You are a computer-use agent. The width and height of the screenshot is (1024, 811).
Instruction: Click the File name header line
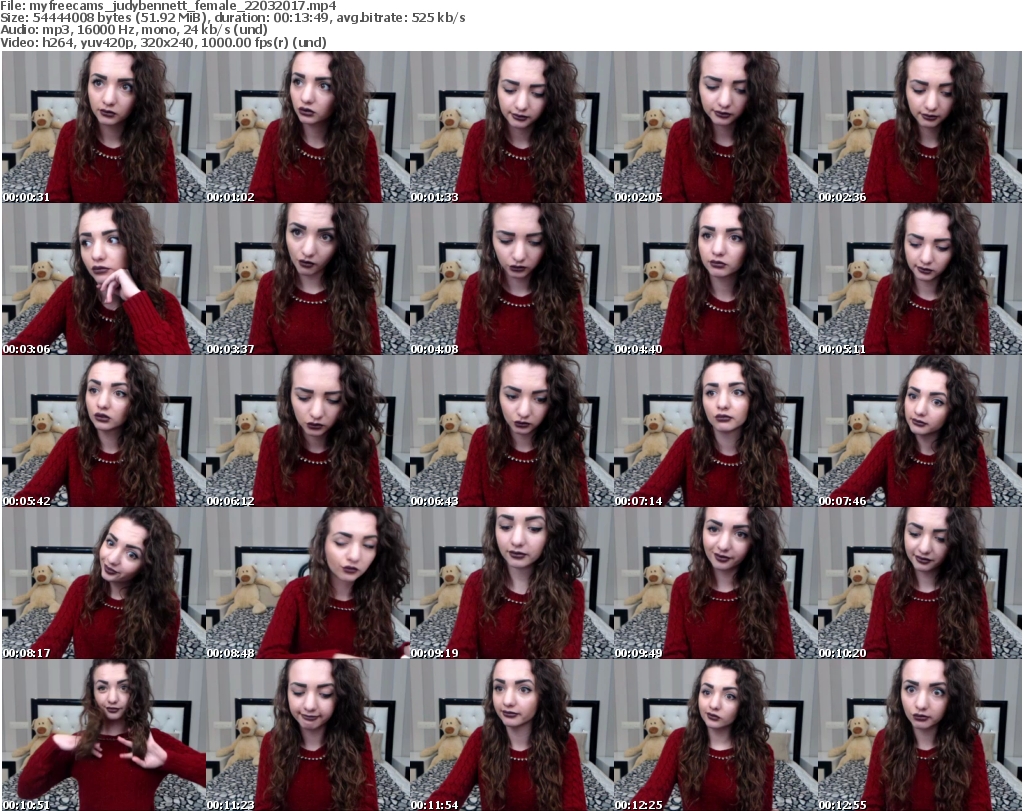click(168, 6)
